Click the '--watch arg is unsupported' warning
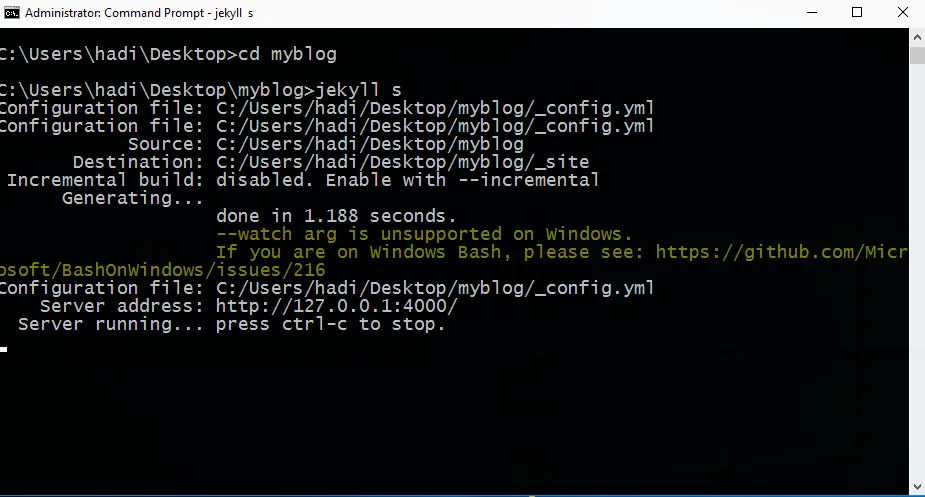The height and width of the screenshot is (497, 925). [359, 234]
